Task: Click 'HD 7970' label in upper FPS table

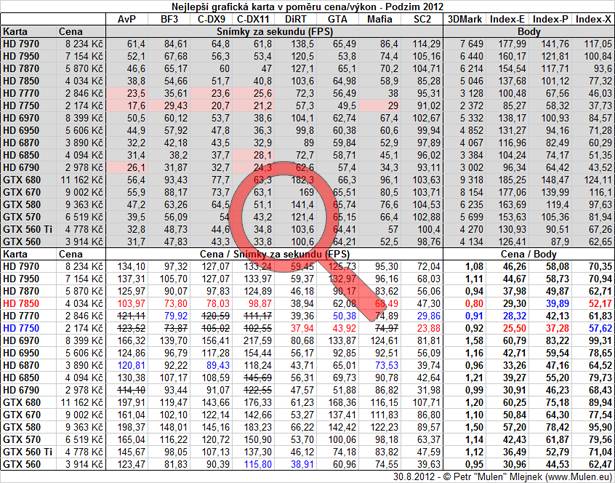Action: click(21, 44)
